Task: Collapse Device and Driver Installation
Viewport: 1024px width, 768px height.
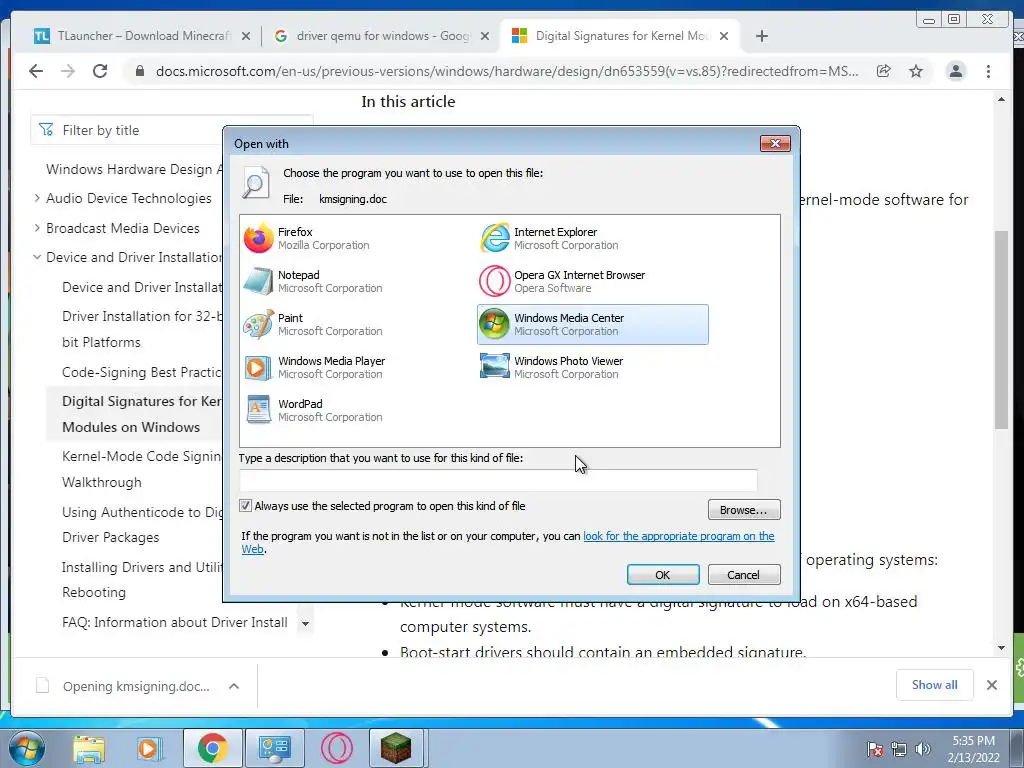Action: (x=37, y=257)
